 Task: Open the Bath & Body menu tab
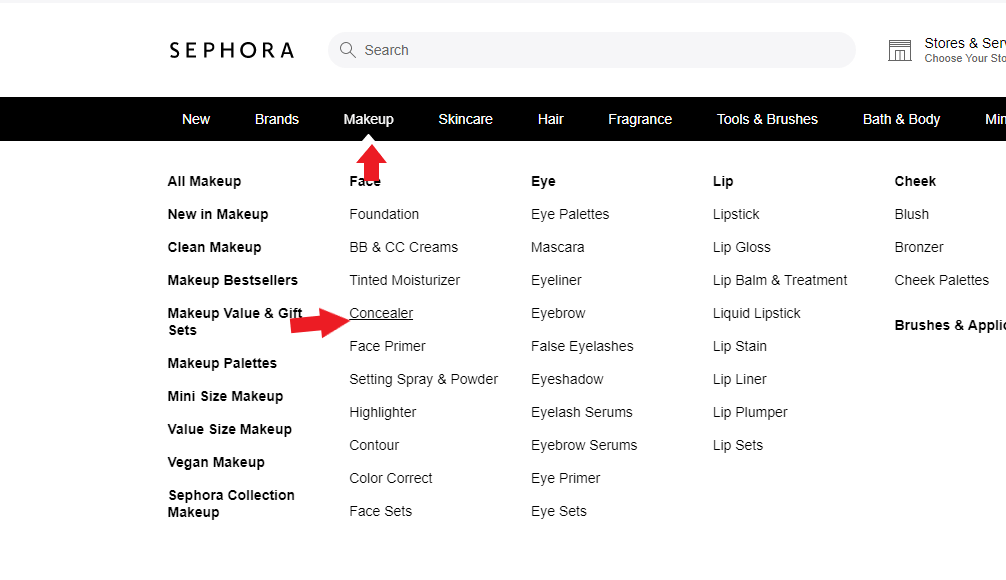tap(901, 119)
